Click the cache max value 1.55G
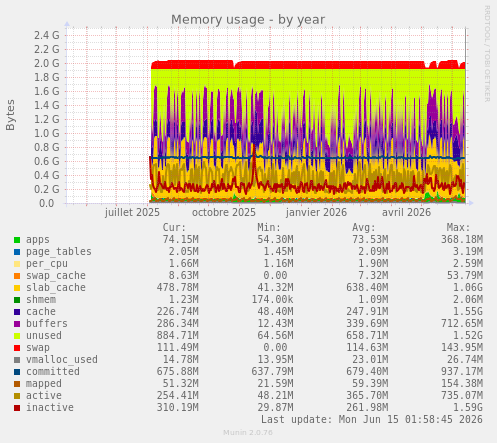Screen dimensions: 497x443 pos(468,312)
